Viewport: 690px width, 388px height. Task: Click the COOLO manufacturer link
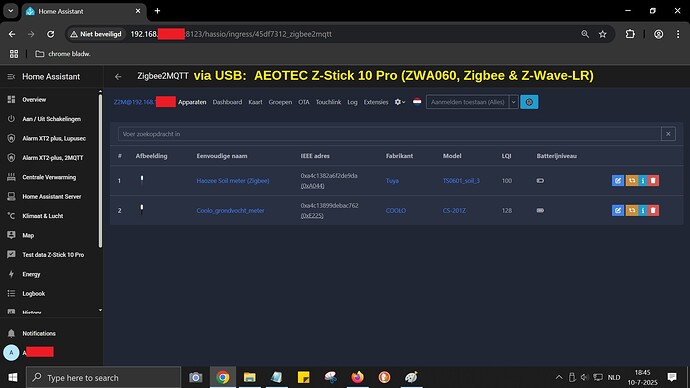[396, 210]
